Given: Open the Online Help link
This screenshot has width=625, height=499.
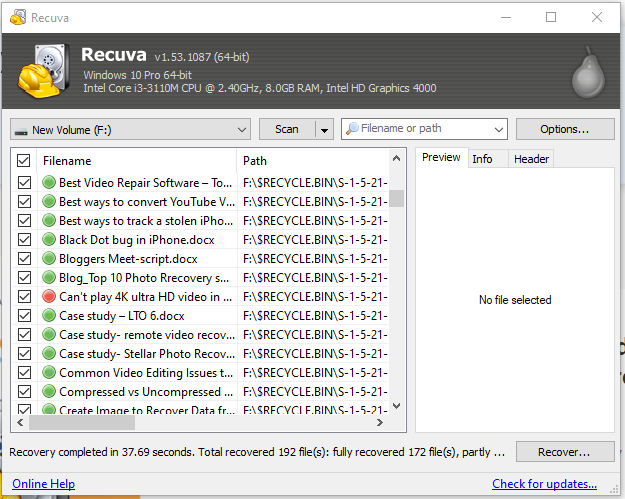Looking at the screenshot, I should tap(43, 483).
